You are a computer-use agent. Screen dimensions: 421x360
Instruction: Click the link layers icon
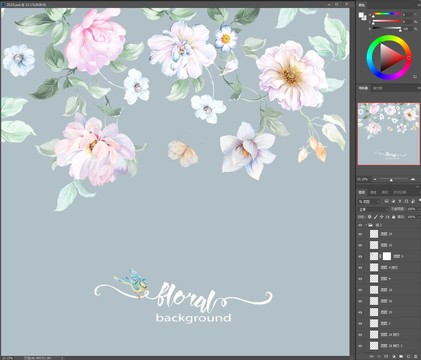click(371, 356)
